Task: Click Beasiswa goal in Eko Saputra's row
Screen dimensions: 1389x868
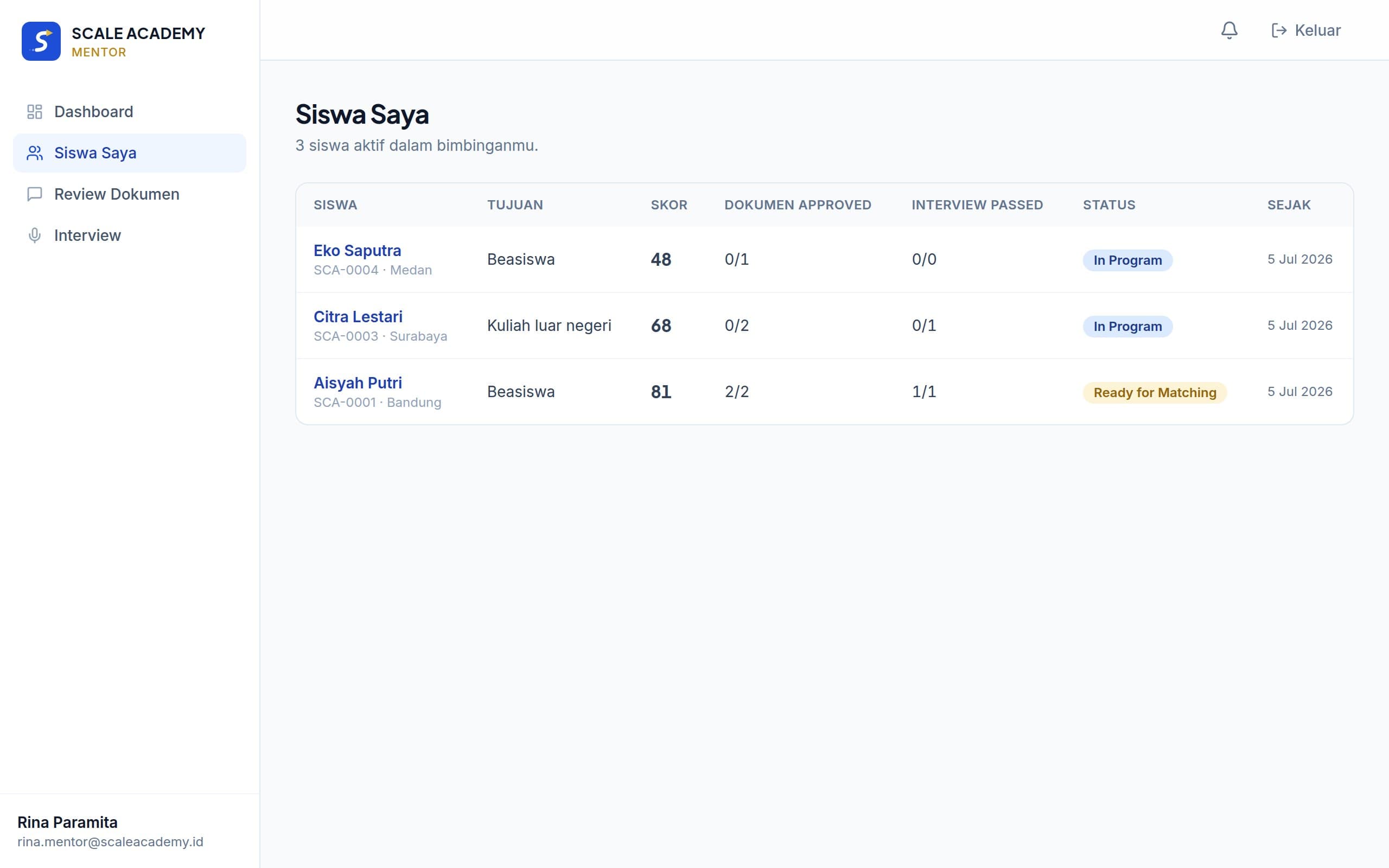Action: click(x=520, y=259)
